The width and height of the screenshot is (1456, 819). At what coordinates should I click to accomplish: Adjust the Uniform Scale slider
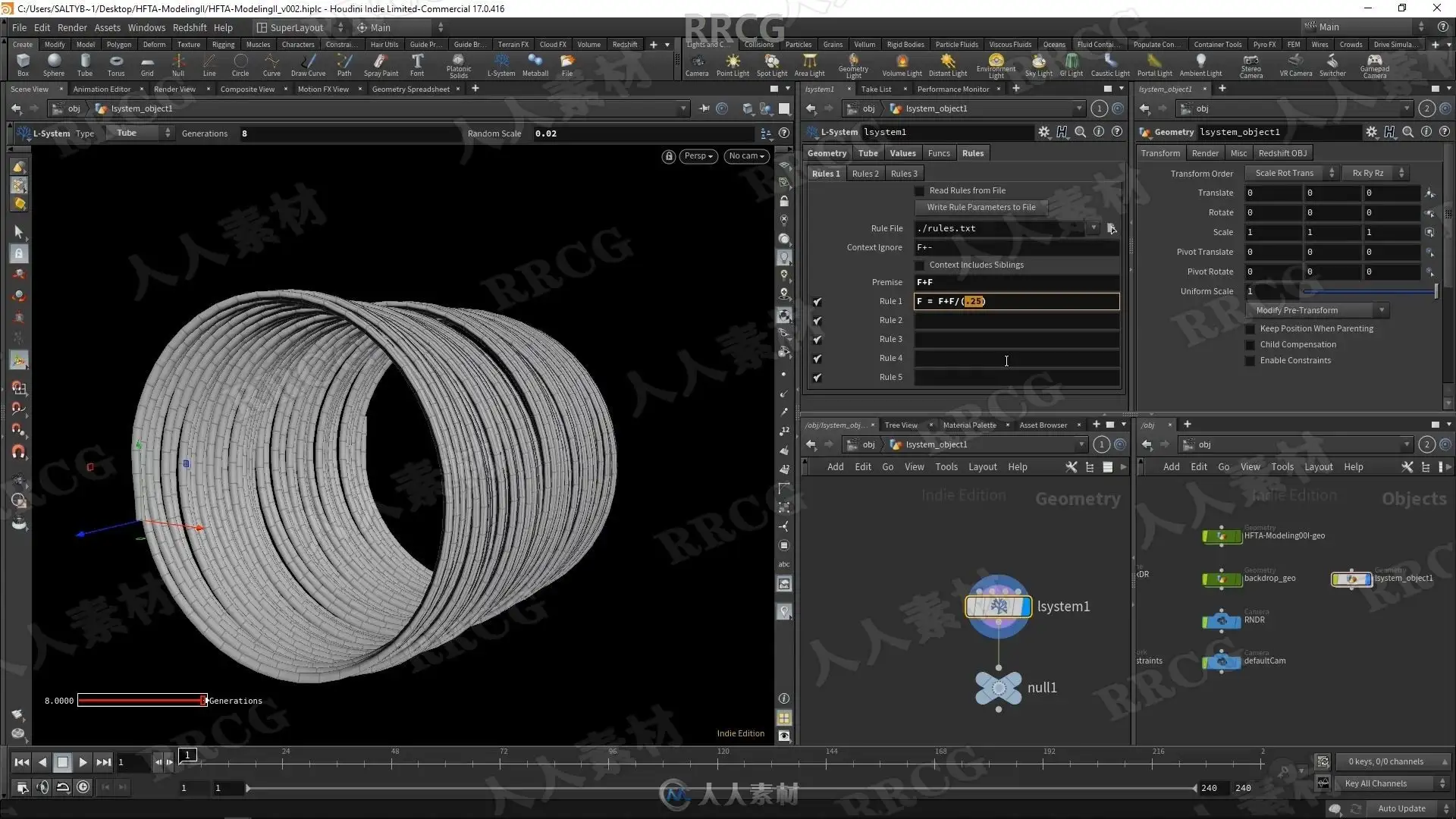click(1369, 292)
